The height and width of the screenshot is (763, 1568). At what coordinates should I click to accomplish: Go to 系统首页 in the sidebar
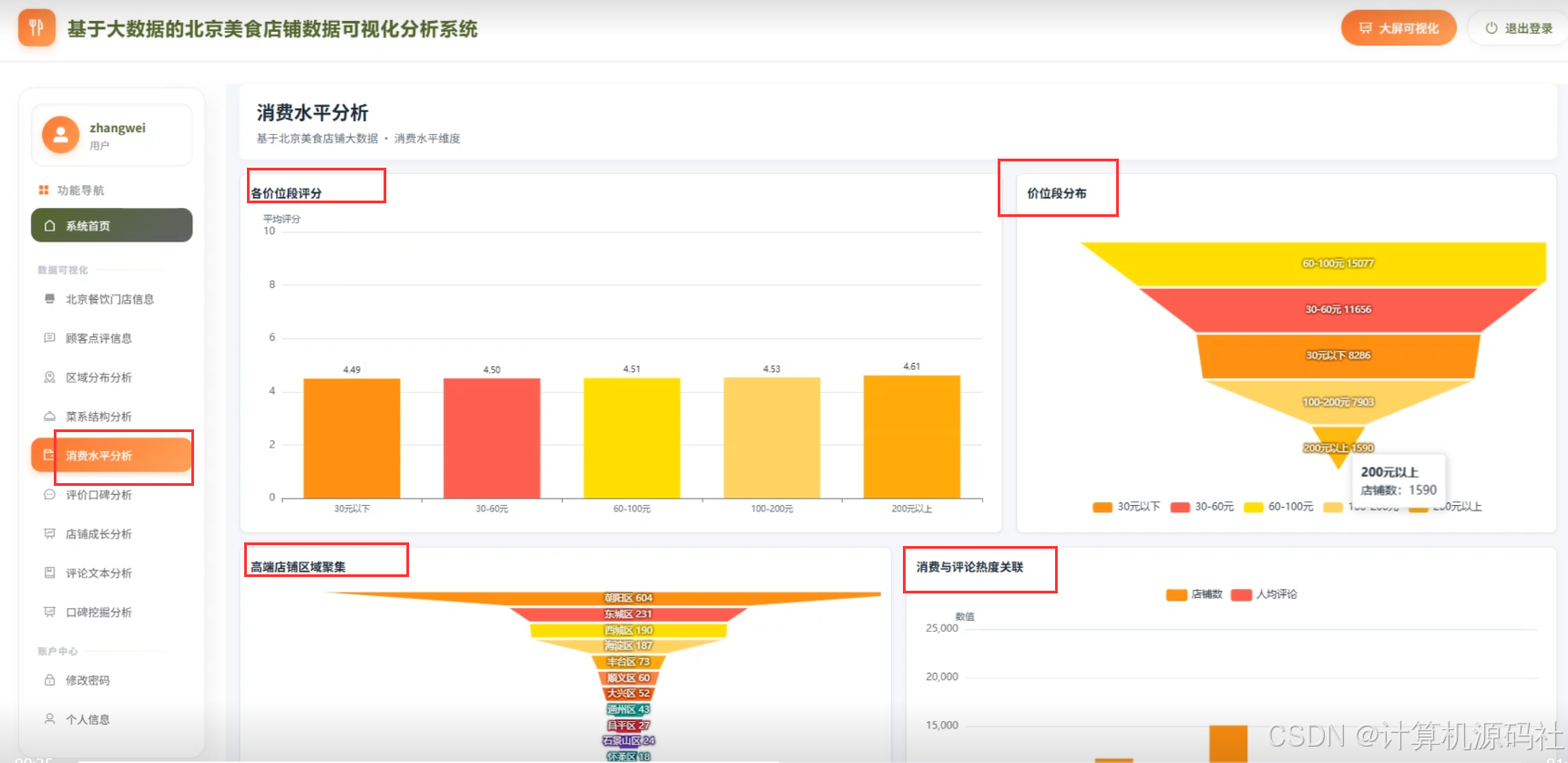coord(111,225)
